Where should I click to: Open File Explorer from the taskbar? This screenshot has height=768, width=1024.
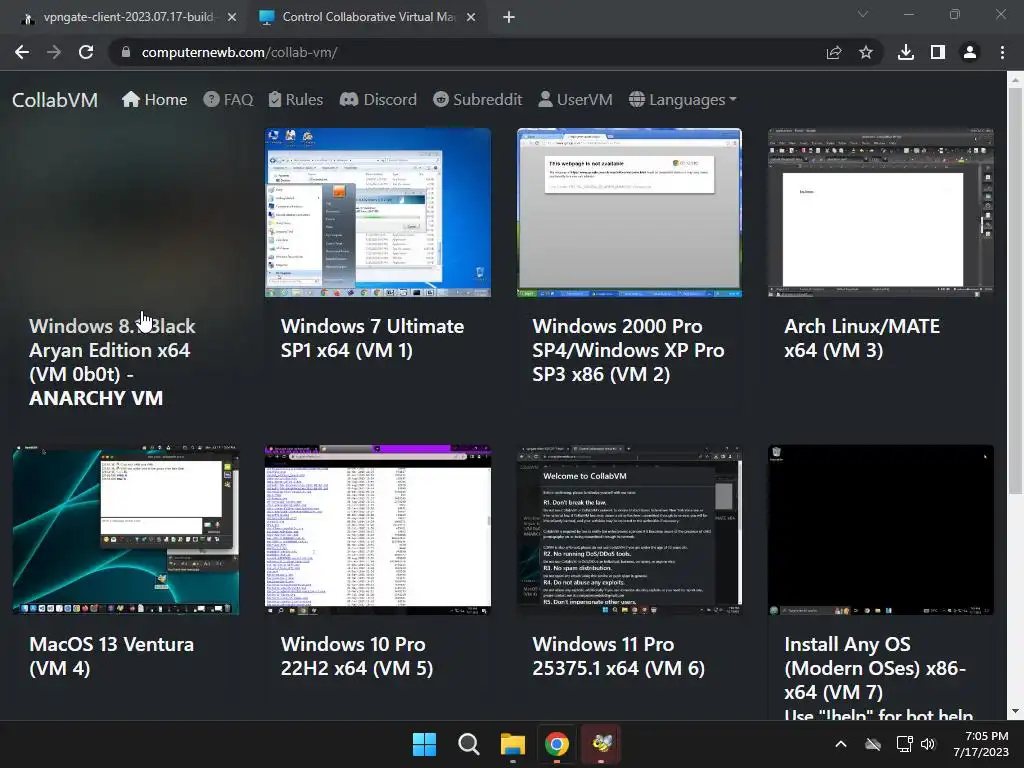[x=513, y=744]
